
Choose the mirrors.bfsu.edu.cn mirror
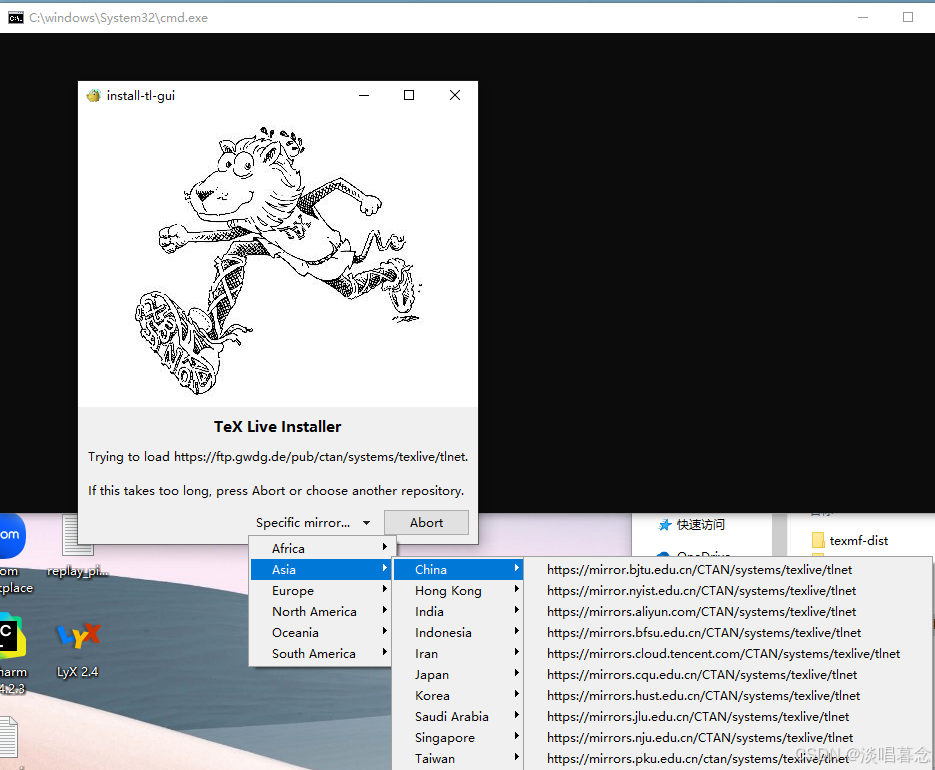click(727, 632)
